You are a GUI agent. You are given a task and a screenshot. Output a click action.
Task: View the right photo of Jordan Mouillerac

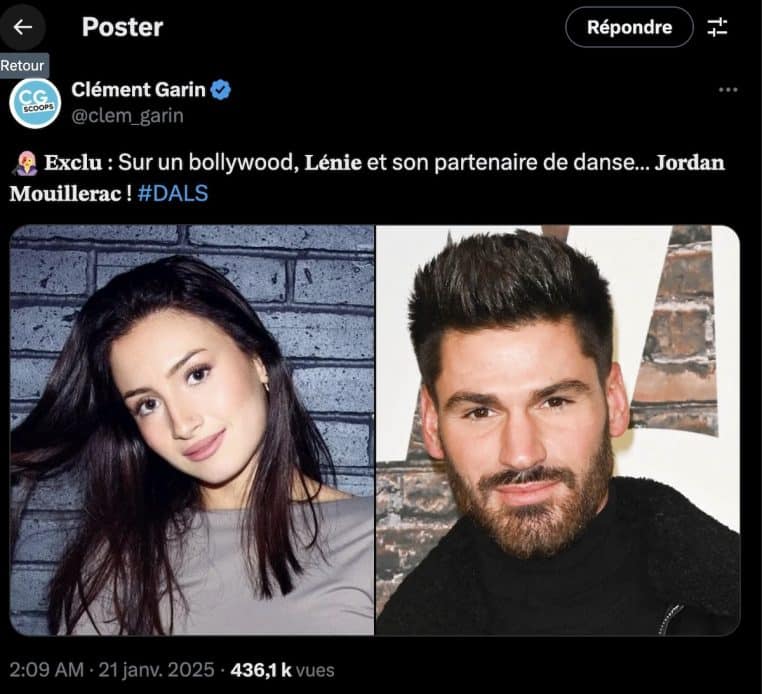click(558, 430)
